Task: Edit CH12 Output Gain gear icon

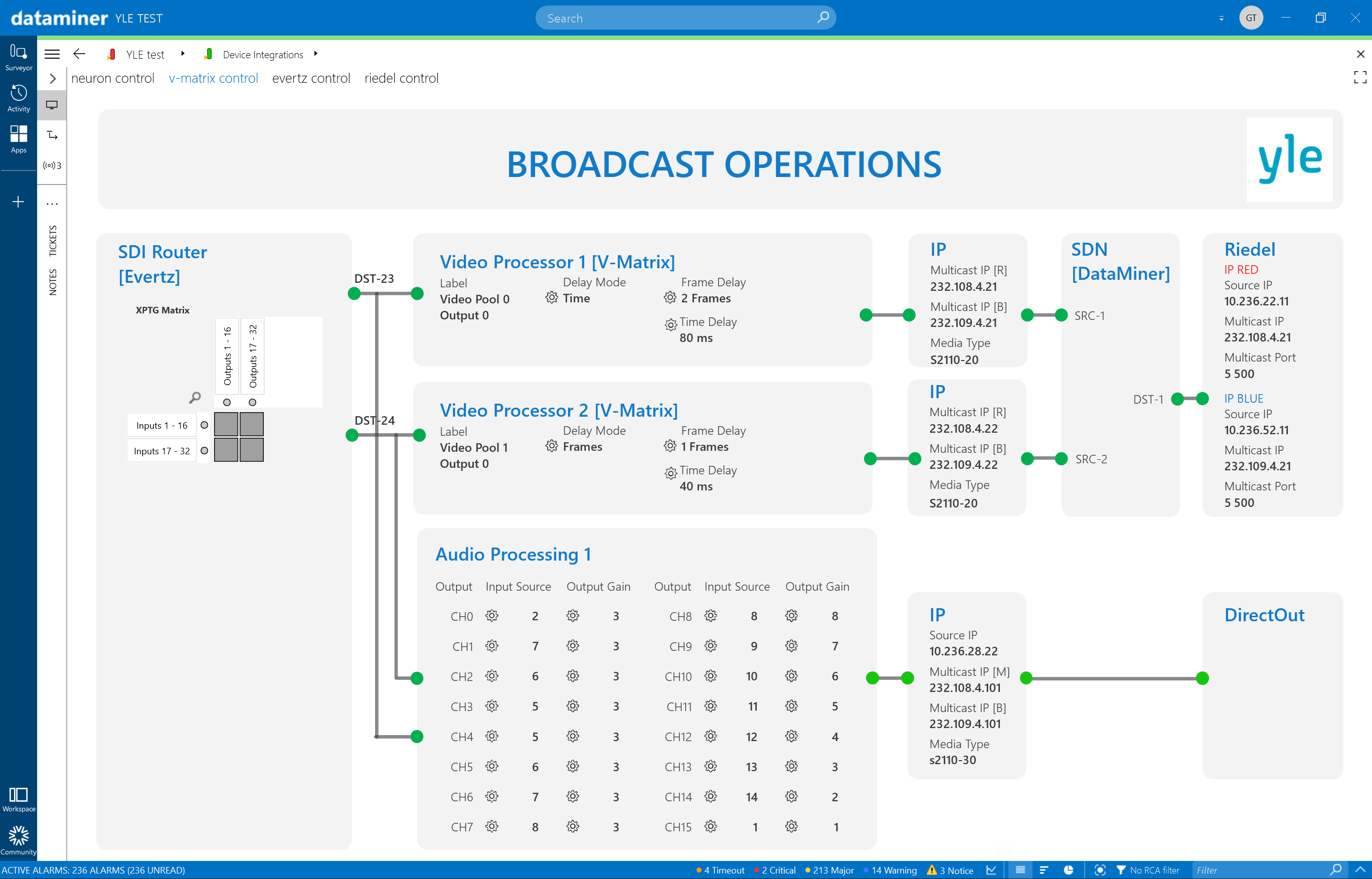Action: 792,736
